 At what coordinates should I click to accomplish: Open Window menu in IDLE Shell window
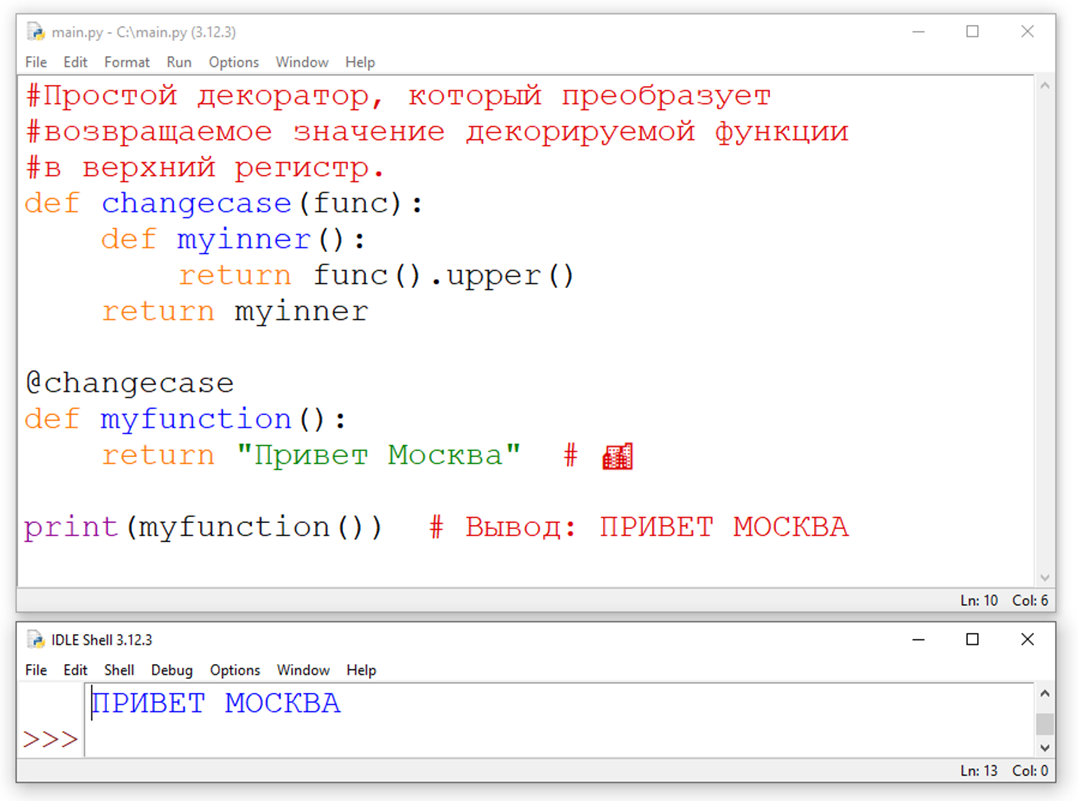click(x=303, y=670)
